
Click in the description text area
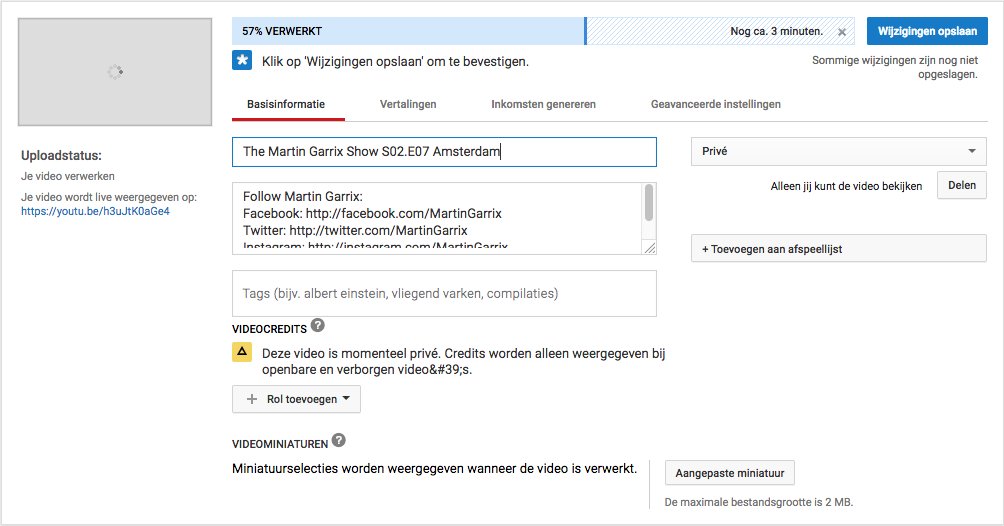(x=437, y=218)
